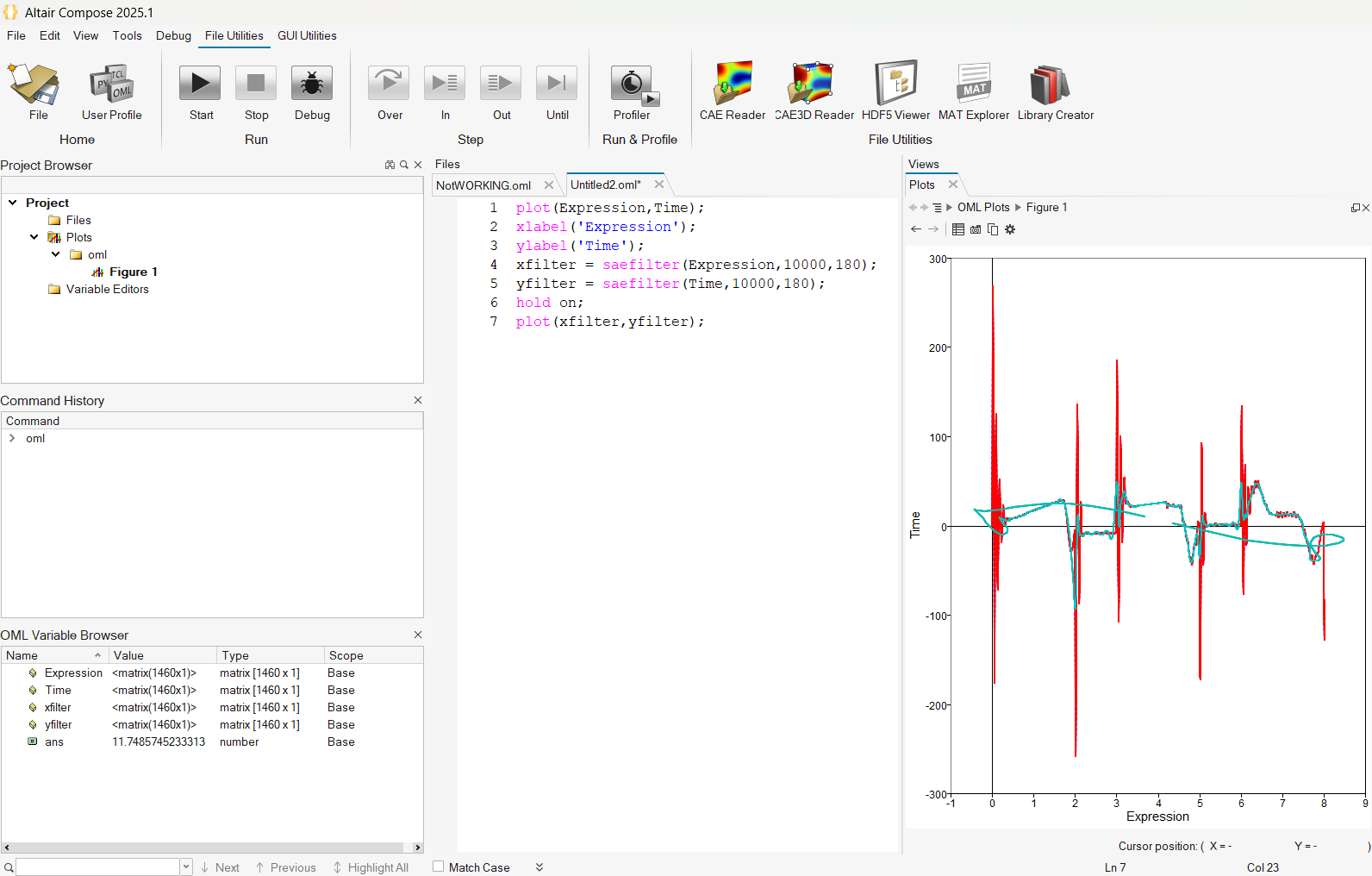Collapse the oml folder node

[56, 254]
